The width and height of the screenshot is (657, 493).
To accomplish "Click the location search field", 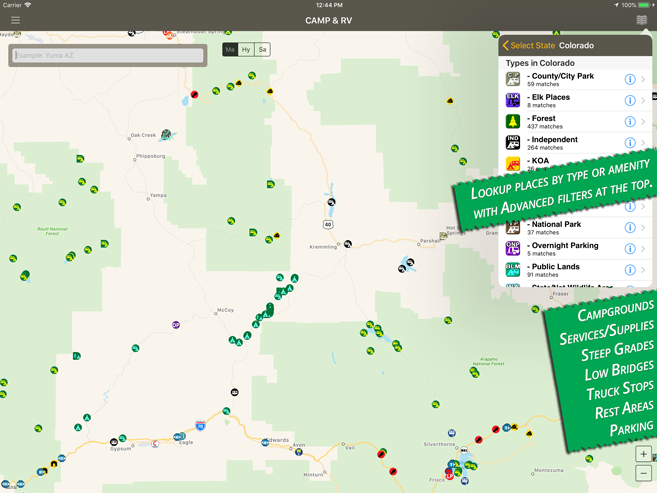I will (108, 55).
